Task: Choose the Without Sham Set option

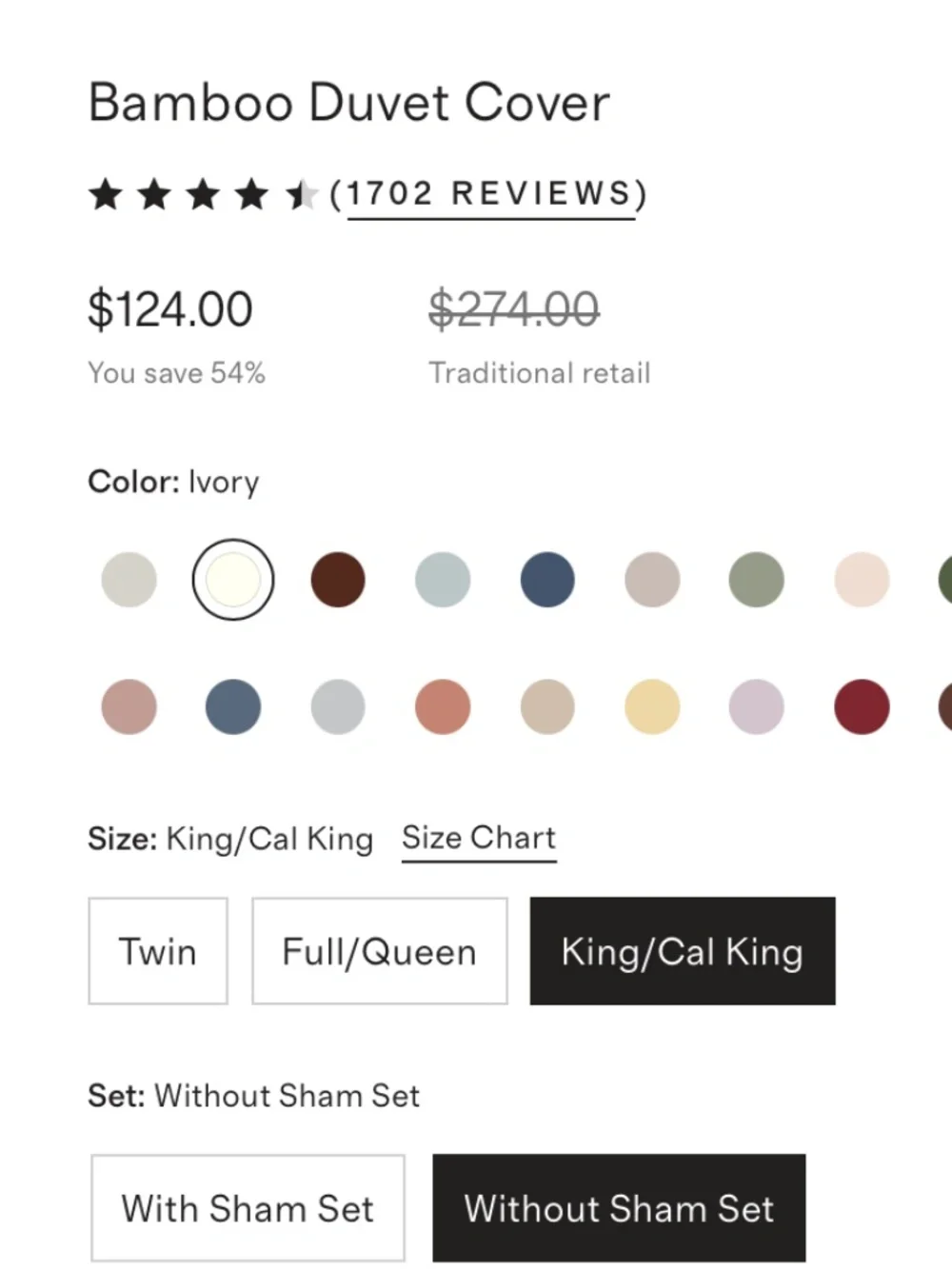Action: (619, 1208)
